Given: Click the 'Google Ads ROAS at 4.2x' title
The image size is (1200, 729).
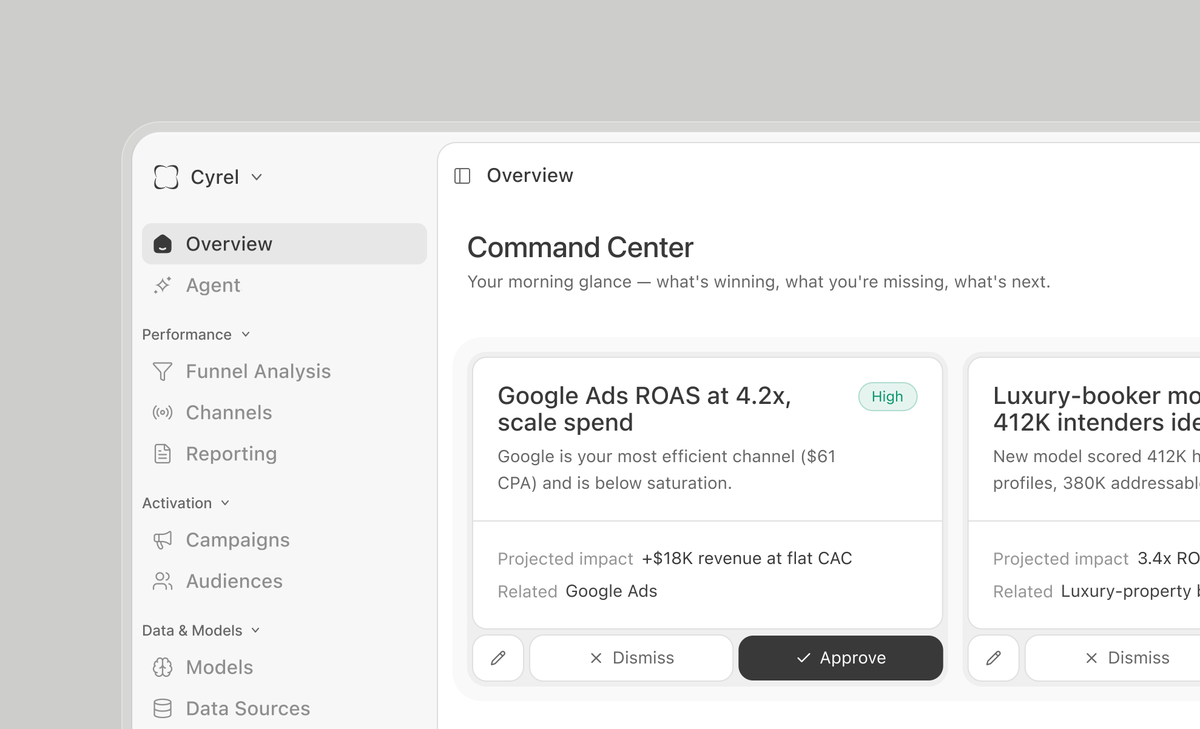Looking at the screenshot, I should click(645, 409).
